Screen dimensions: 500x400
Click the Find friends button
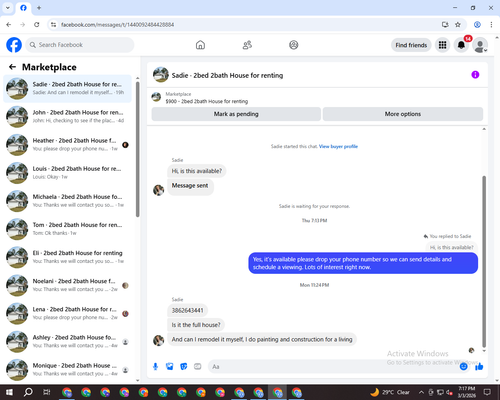pos(411,45)
